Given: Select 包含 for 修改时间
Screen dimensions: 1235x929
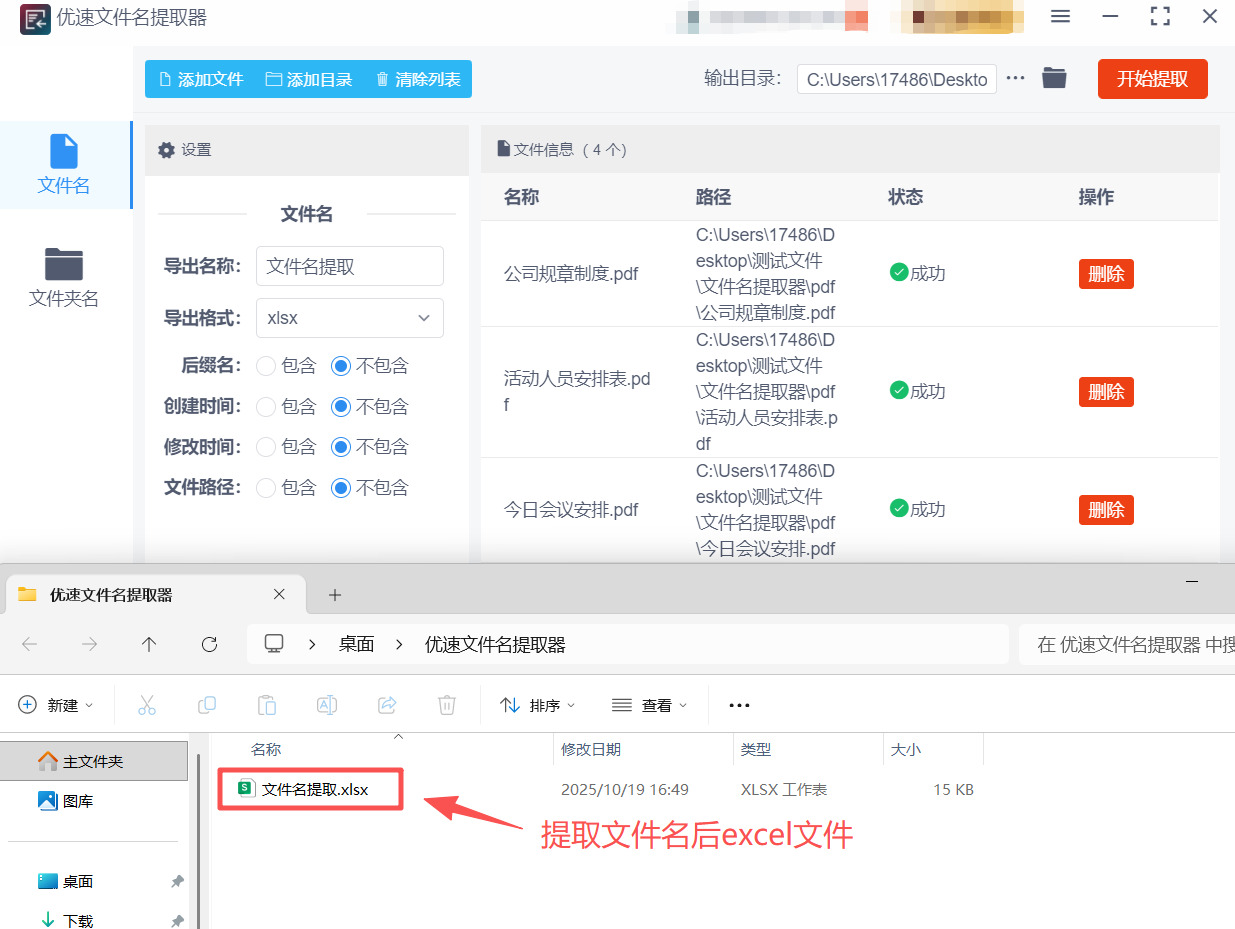Looking at the screenshot, I should [286, 447].
